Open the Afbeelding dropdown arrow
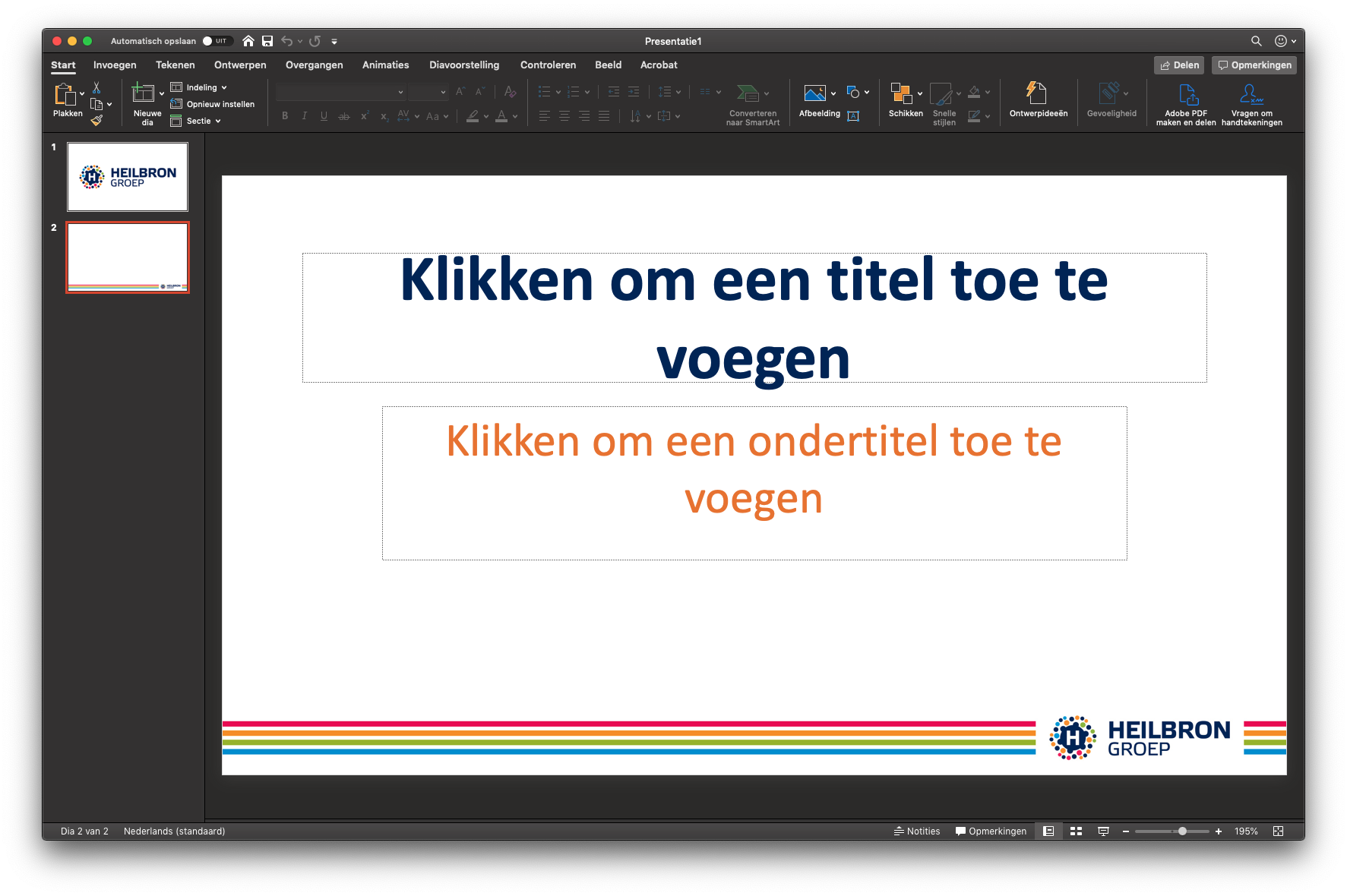Image resolution: width=1347 pixels, height=896 pixels. click(x=833, y=93)
